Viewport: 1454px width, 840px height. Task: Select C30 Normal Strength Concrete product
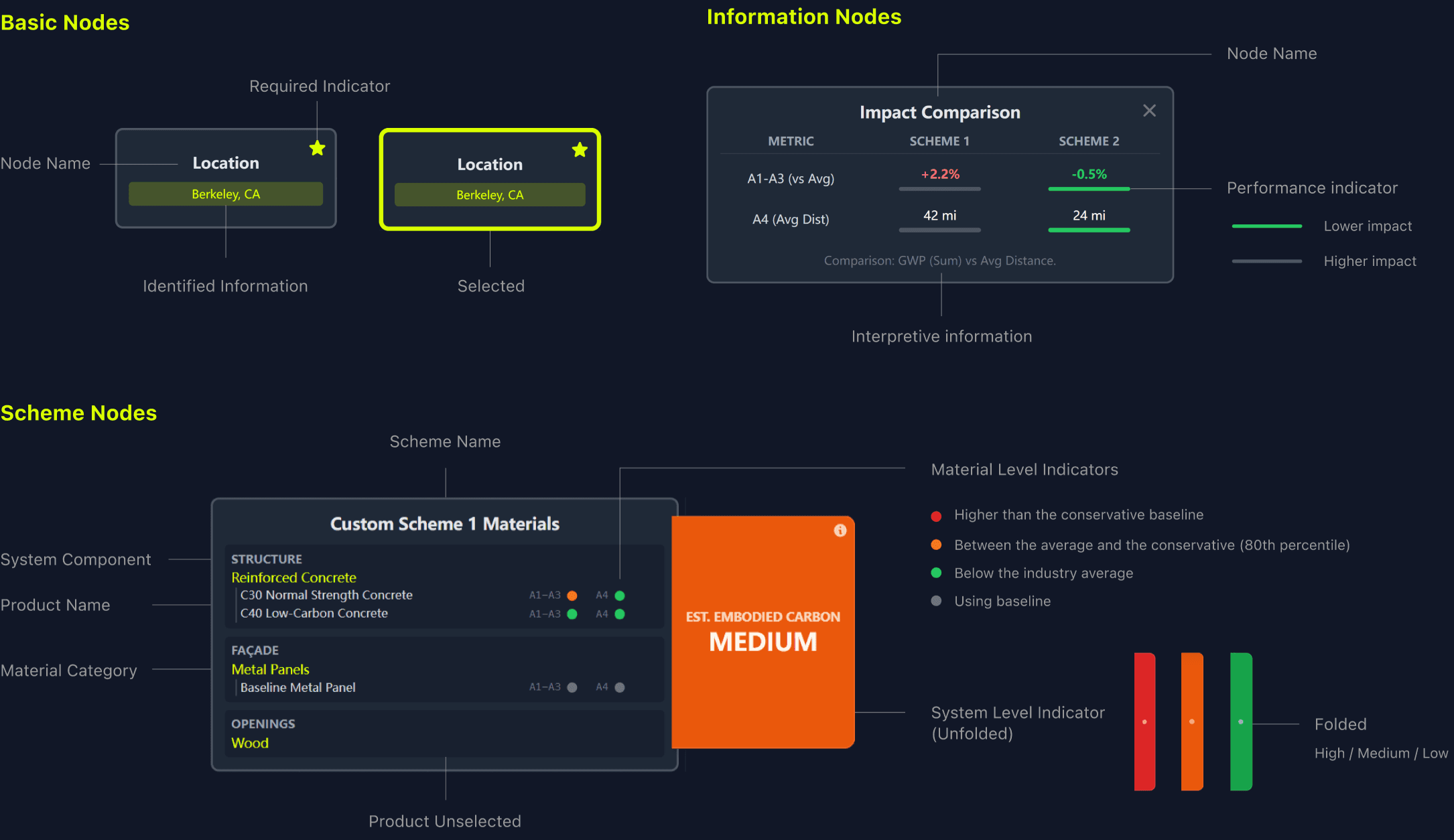326,595
